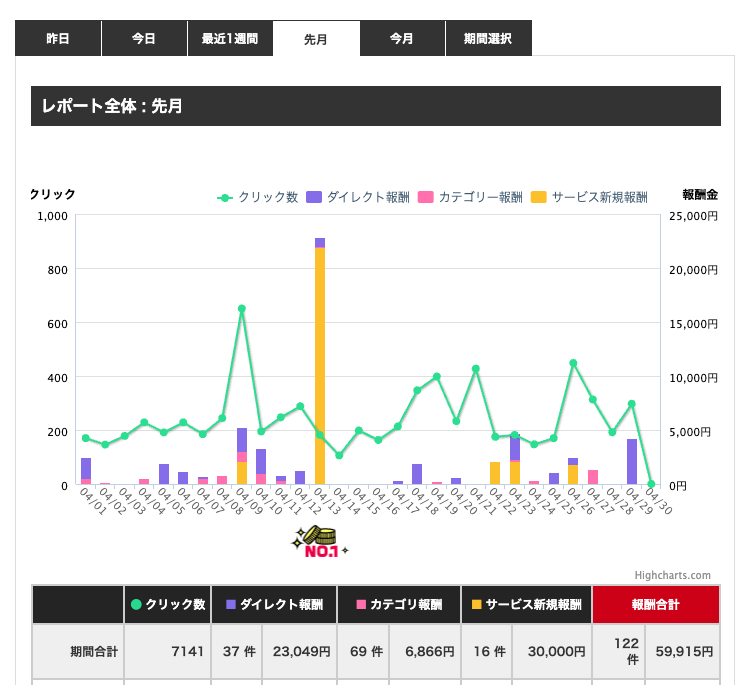Switch to the 今月 tab
Viewport: 746px width, 685px height.
tap(402, 38)
